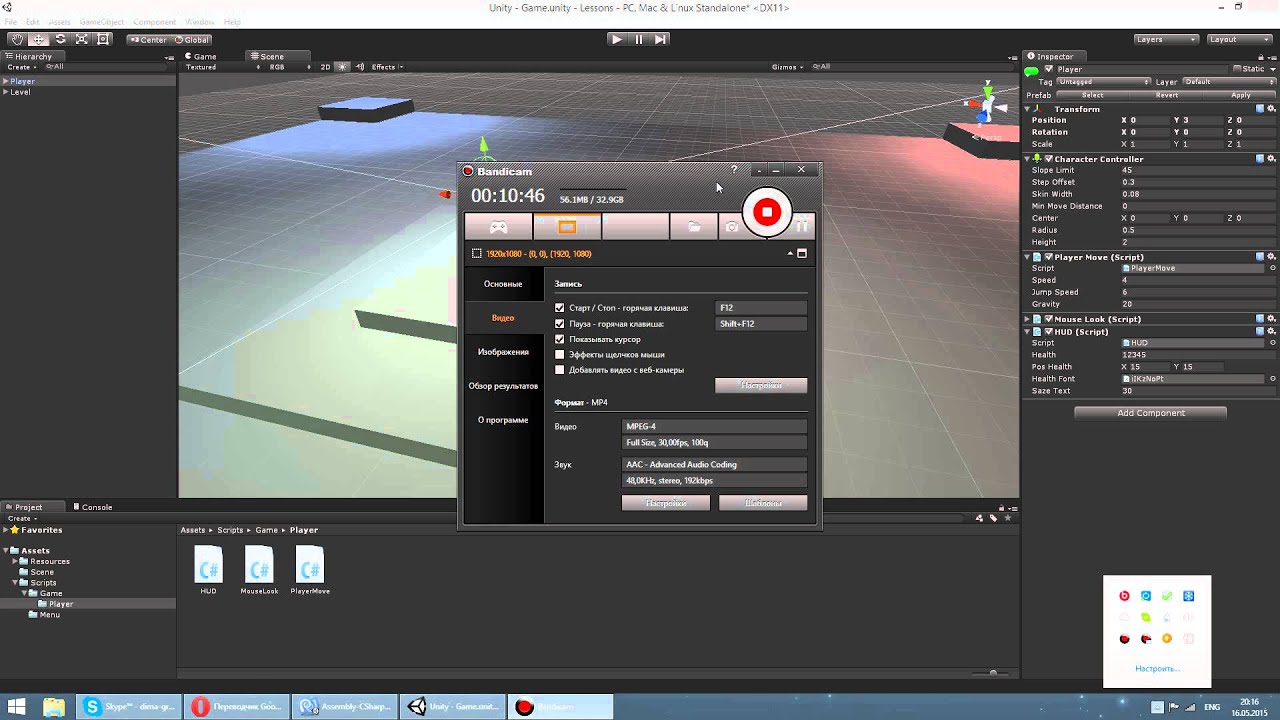
Task: Start Unity Play mode
Action: (x=616, y=39)
